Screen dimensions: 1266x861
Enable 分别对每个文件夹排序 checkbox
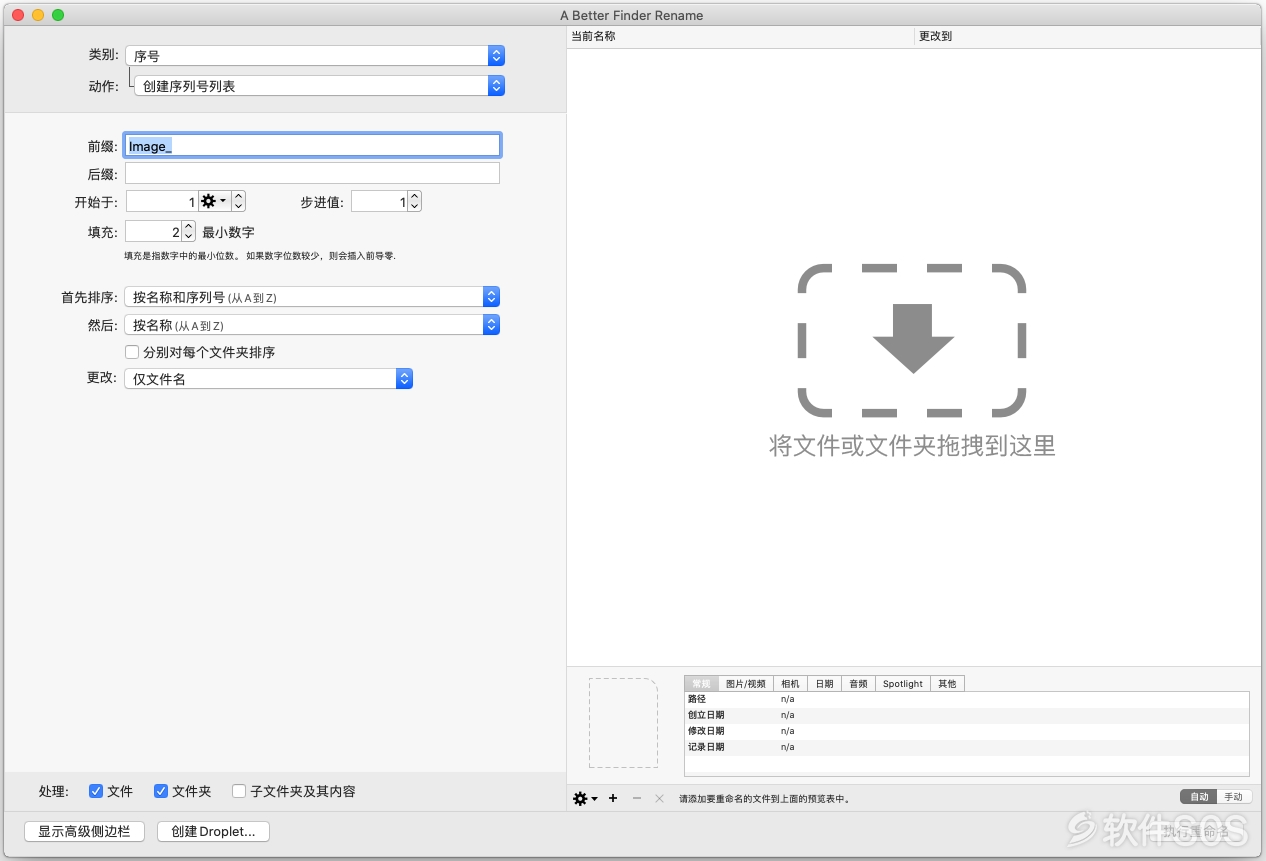(x=132, y=352)
